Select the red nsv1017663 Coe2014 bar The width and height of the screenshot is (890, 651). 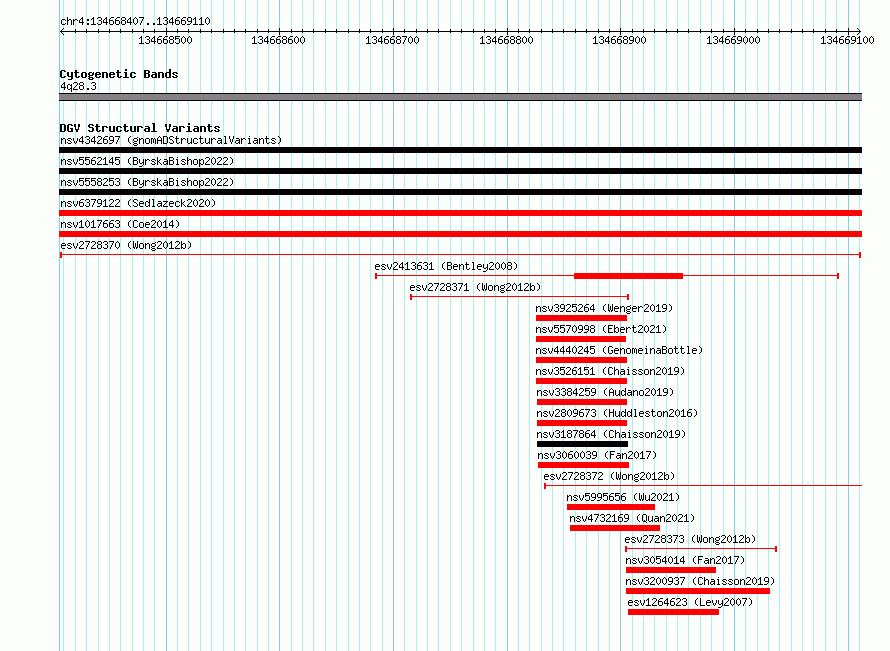[x=460, y=234]
